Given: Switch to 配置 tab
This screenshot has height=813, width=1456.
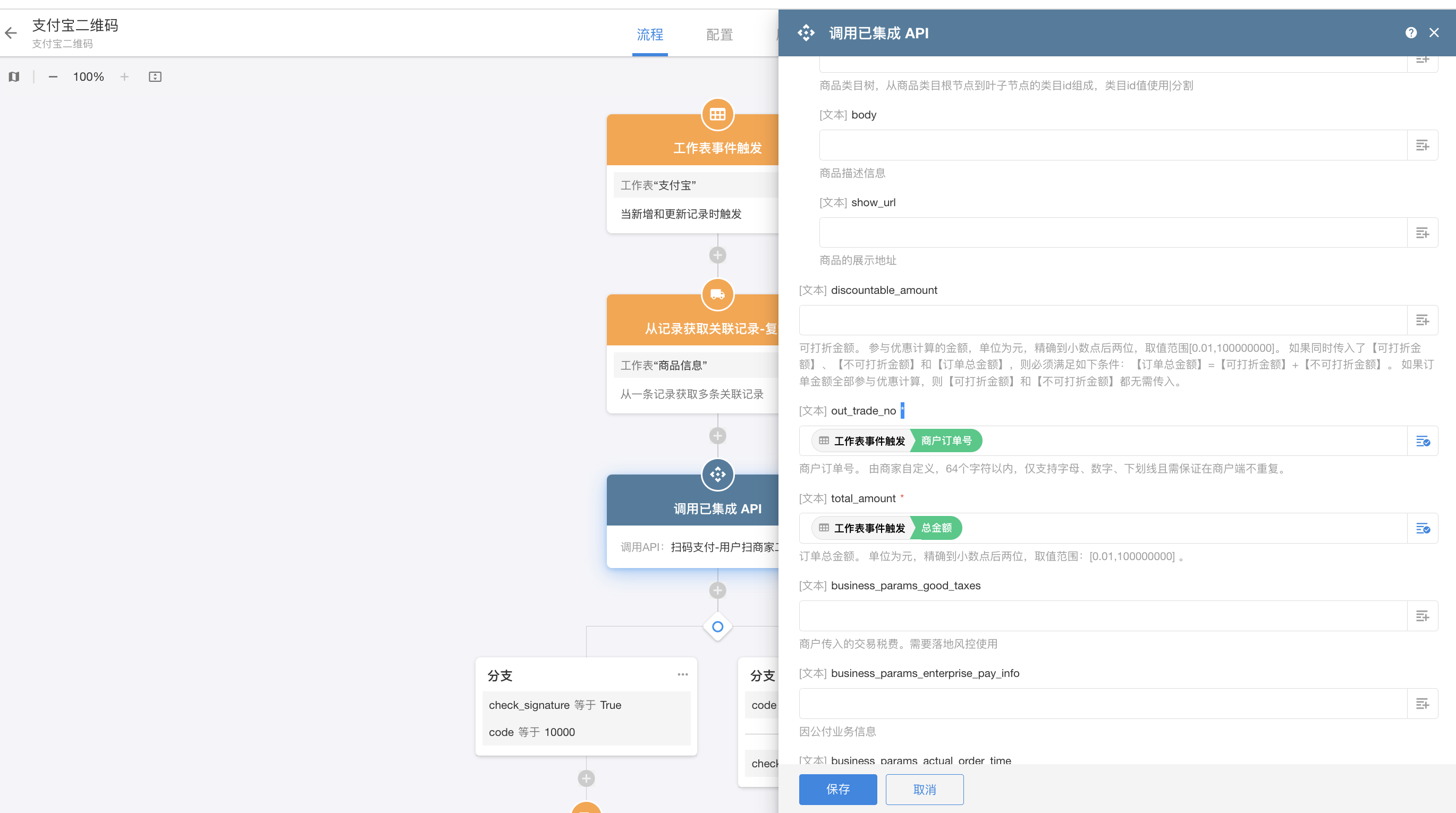Looking at the screenshot, I should [x=719, y=35].
